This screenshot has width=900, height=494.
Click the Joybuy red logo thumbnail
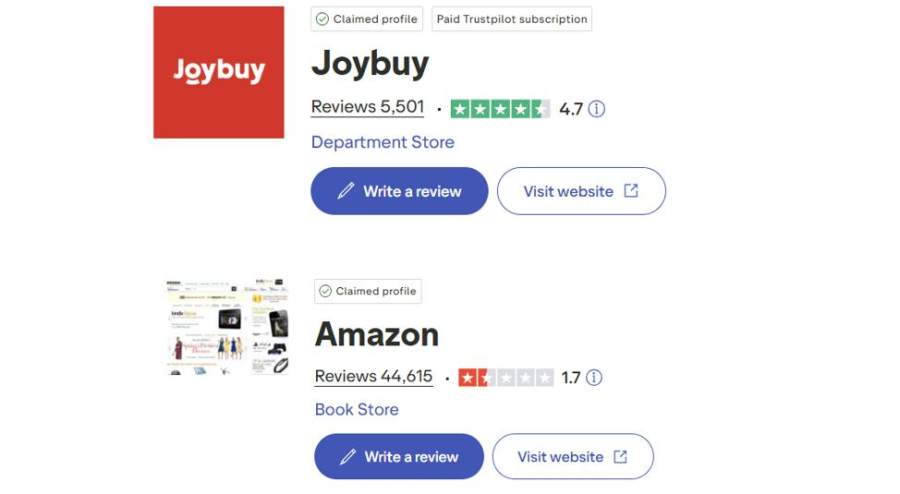(218, 72)
